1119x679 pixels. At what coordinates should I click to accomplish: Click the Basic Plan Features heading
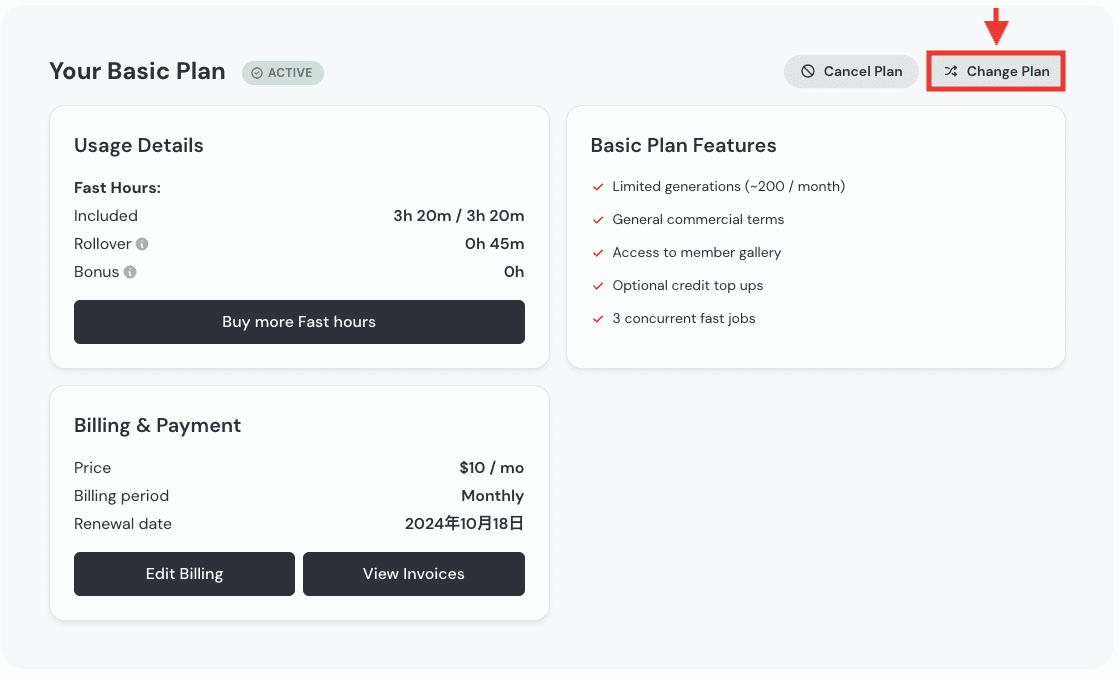point(683,146)
